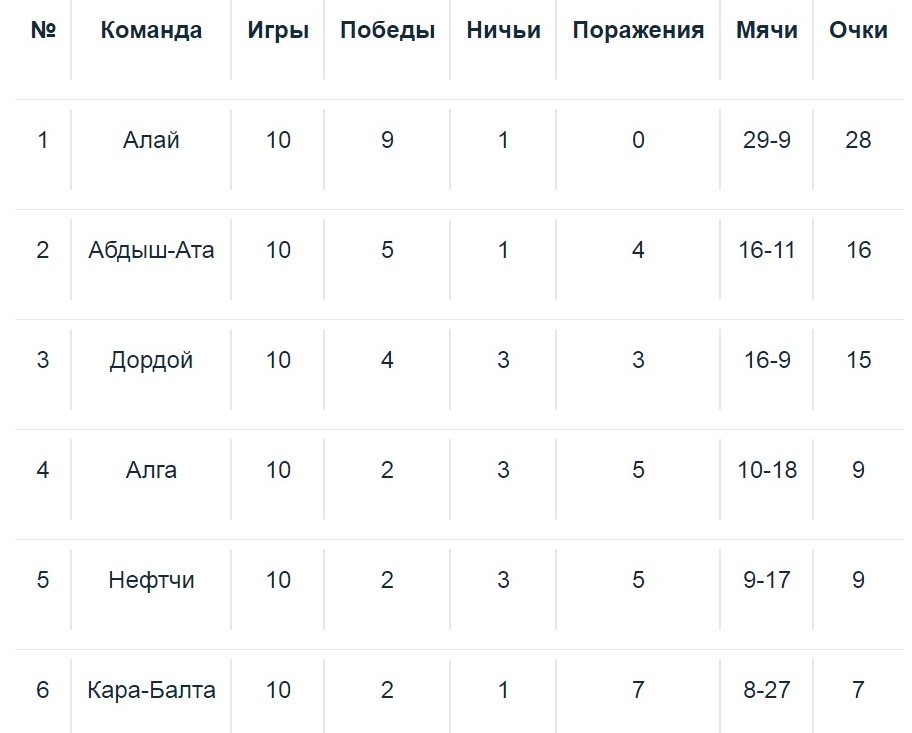This screenshot has height=733, width=912.
Task: Click goals score 29-9 for Алай
Action: [767, 140]
